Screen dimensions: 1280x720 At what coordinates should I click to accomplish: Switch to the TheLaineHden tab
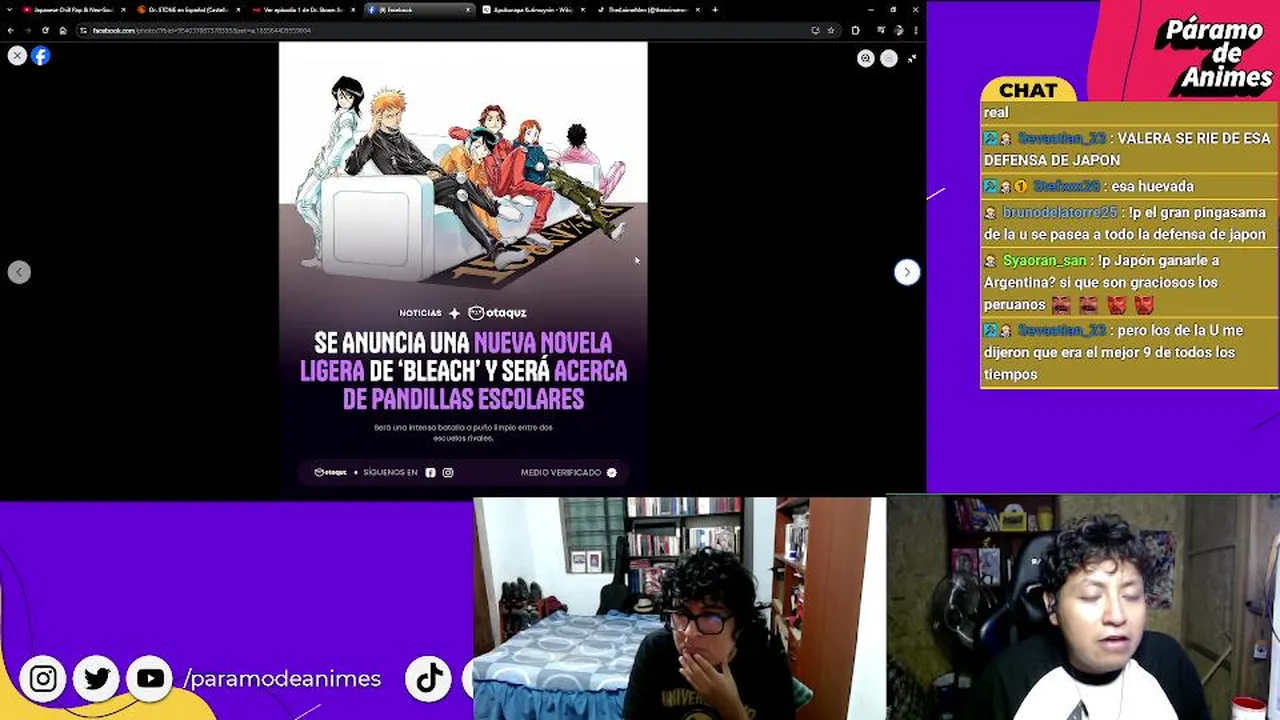[647, 10]
